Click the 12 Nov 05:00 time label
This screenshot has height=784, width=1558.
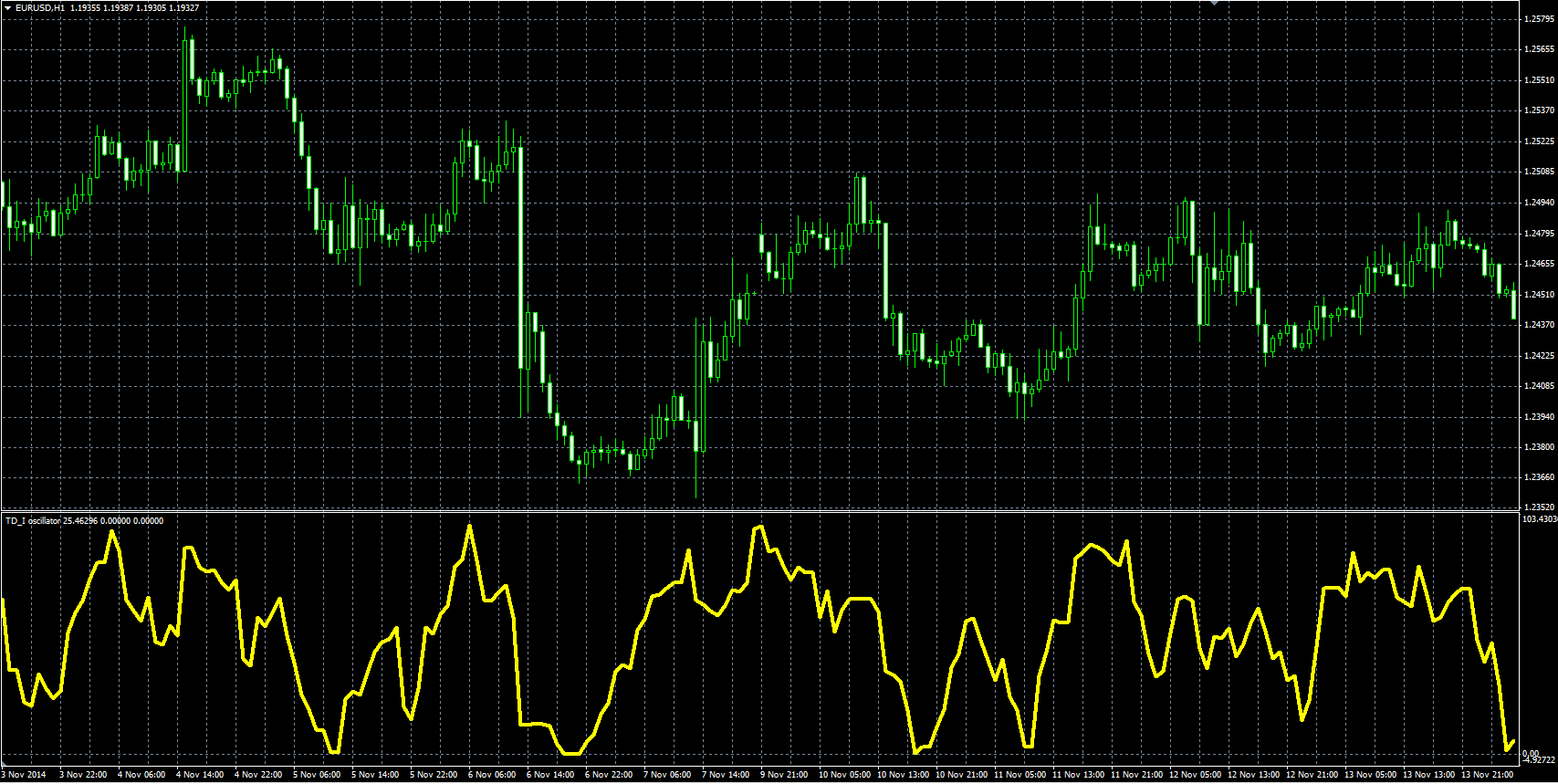(x=1195, y=775)
